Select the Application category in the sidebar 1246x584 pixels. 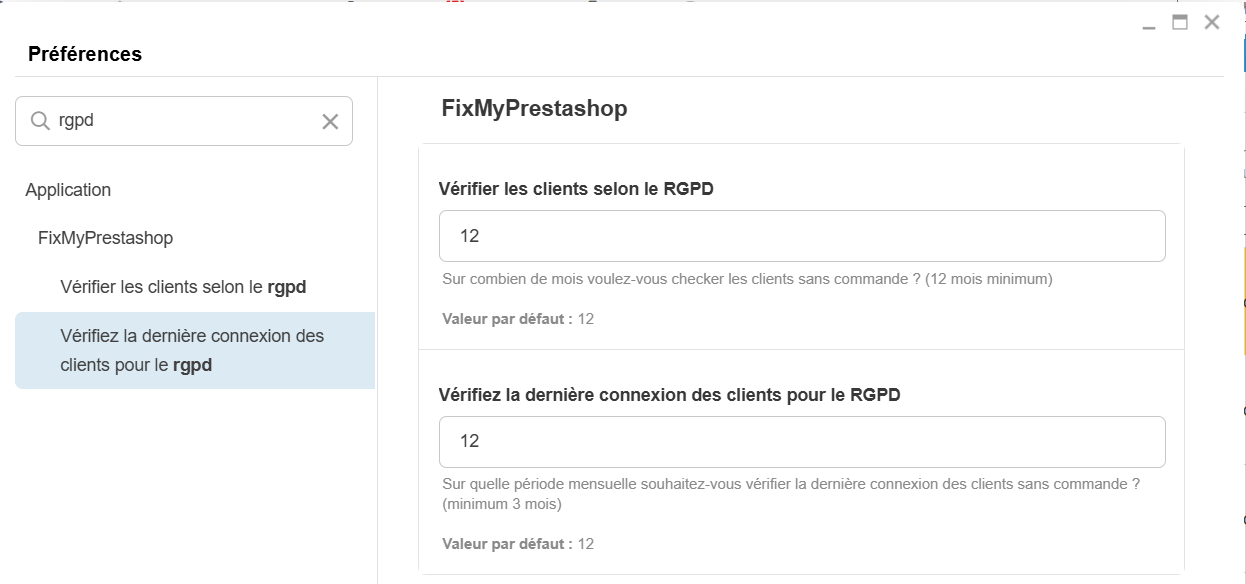[x=68, y=190]
